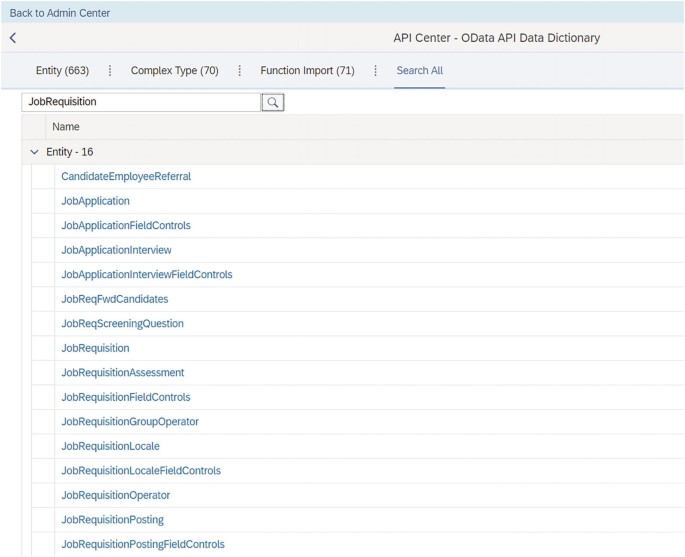Collapse the Entity - 16 group
This screenshot has height=557, width=685.
tap(35, 152)
